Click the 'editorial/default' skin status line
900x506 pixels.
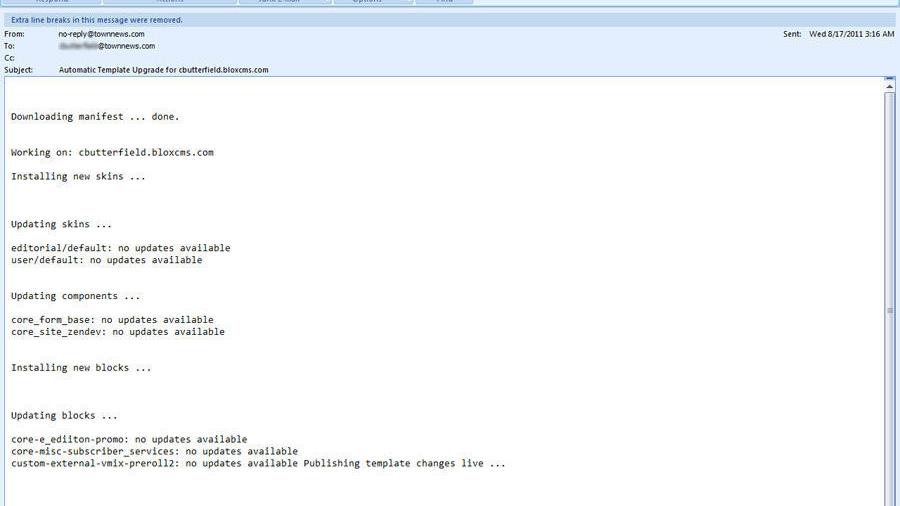[120, 248]
